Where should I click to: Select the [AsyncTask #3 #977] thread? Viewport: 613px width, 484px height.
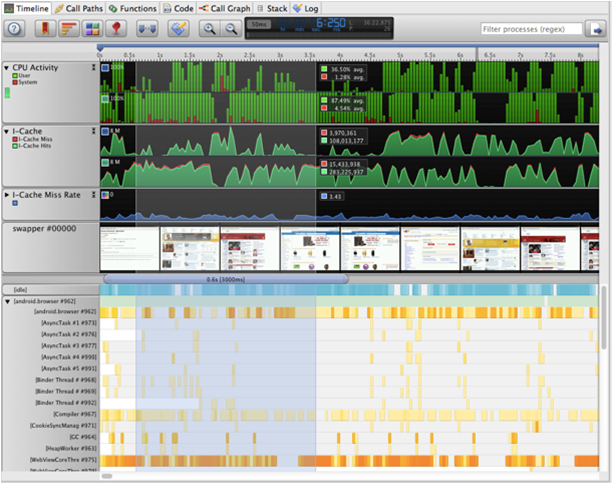pyautogui.click(x=69, y=346)
